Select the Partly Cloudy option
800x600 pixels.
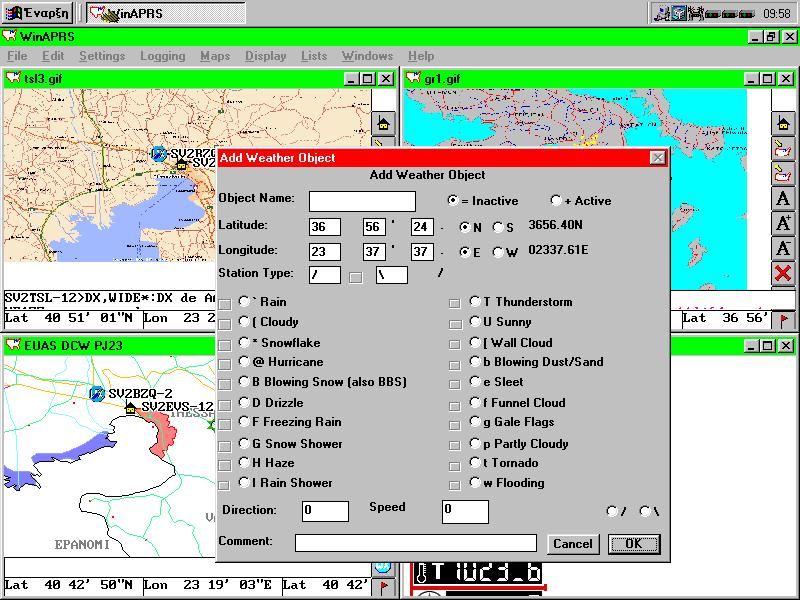click(475, 443)
